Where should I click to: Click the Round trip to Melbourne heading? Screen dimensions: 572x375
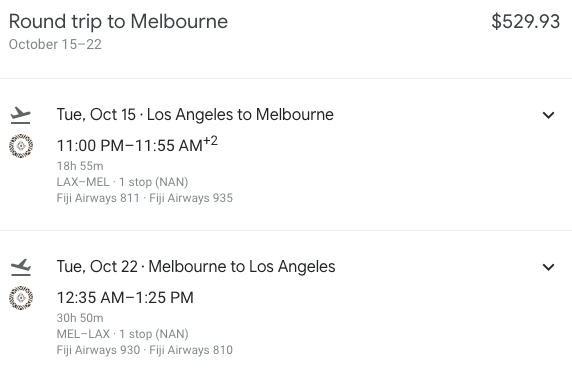[118, 22]
